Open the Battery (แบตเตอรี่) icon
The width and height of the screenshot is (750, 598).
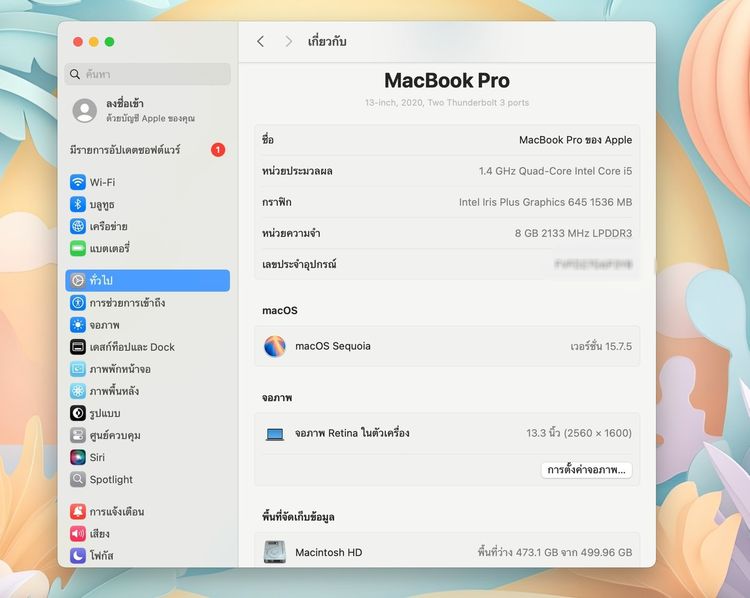[77, 248]
